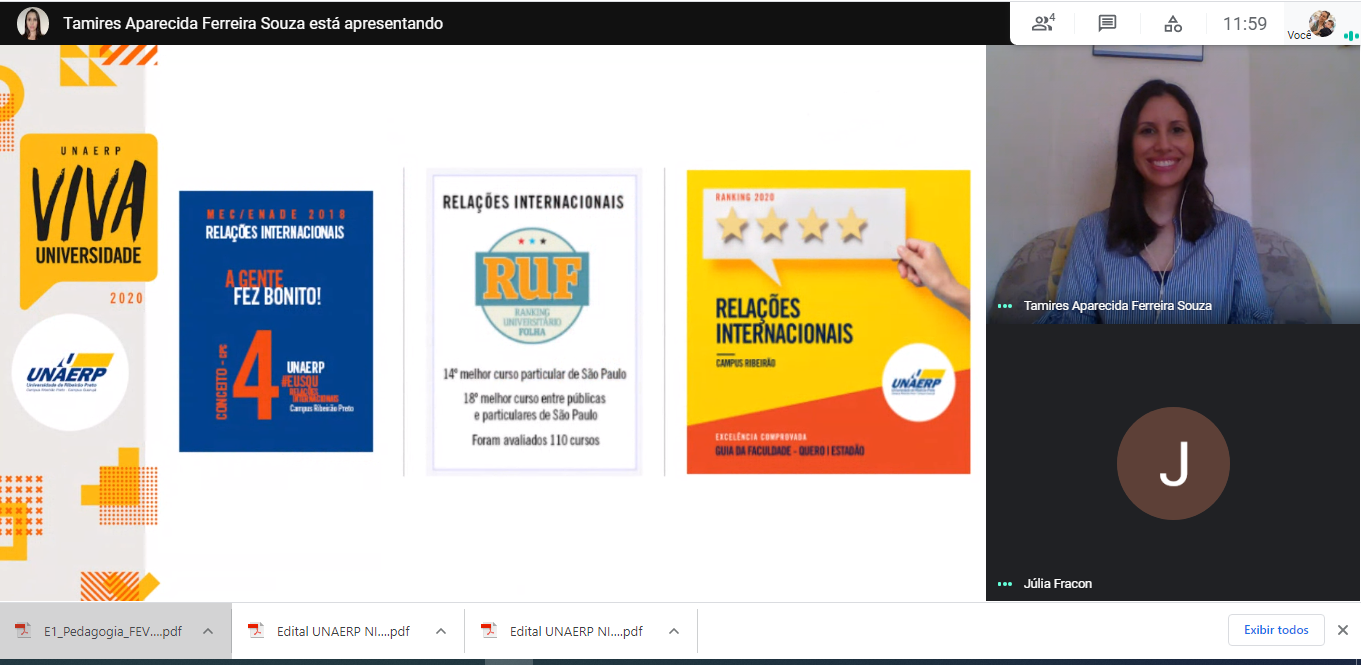The width and height of the screenshot is (1361, 665).
Task: Select Tamires Aparecida Ferreira Souza's video tile
Action: tap(1172, 185)
